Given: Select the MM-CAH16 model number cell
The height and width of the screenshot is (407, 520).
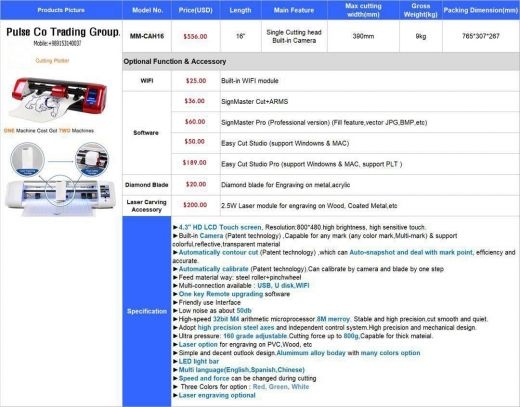Looking at the screenshot, I should (x=147, y=36).
